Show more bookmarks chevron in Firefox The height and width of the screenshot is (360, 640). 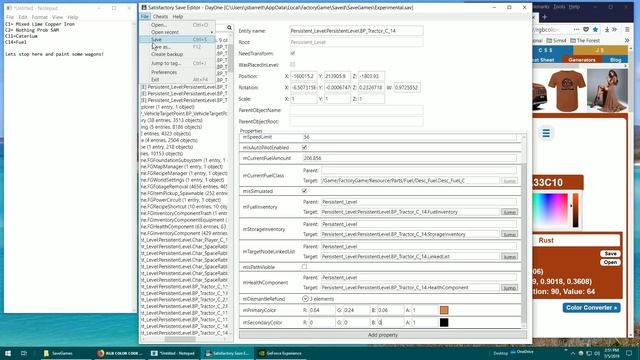click(627, 40)
